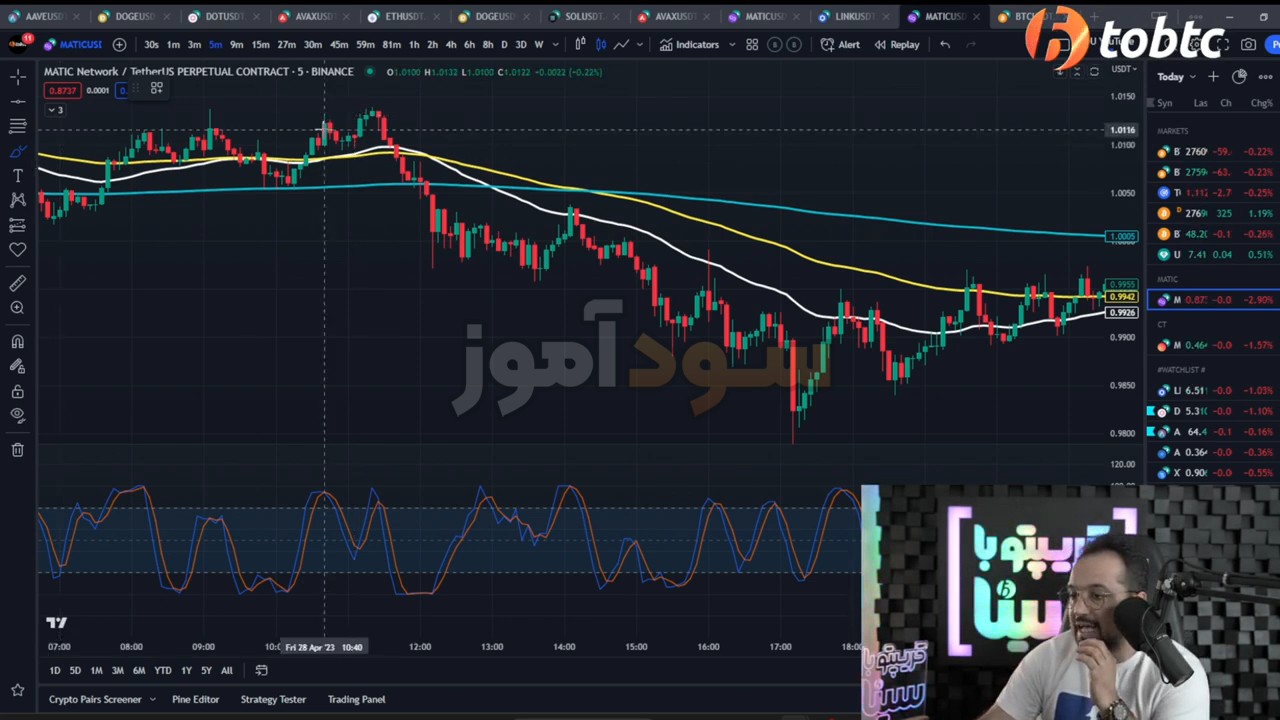Select the 4h timeframe
The height and width of the screenshot is (720, 1280).
(451, 44)
